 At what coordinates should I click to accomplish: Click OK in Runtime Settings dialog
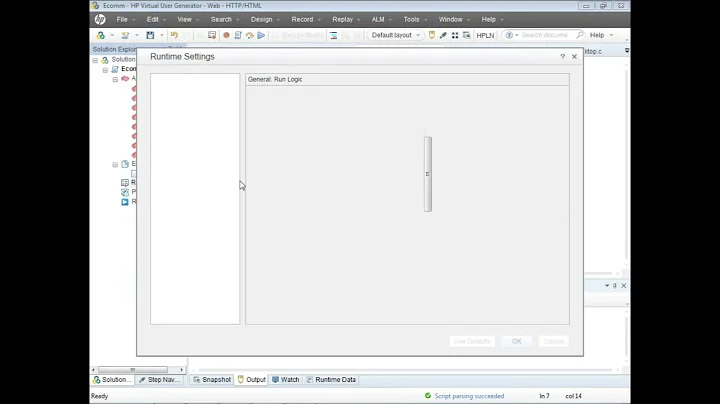517,341
